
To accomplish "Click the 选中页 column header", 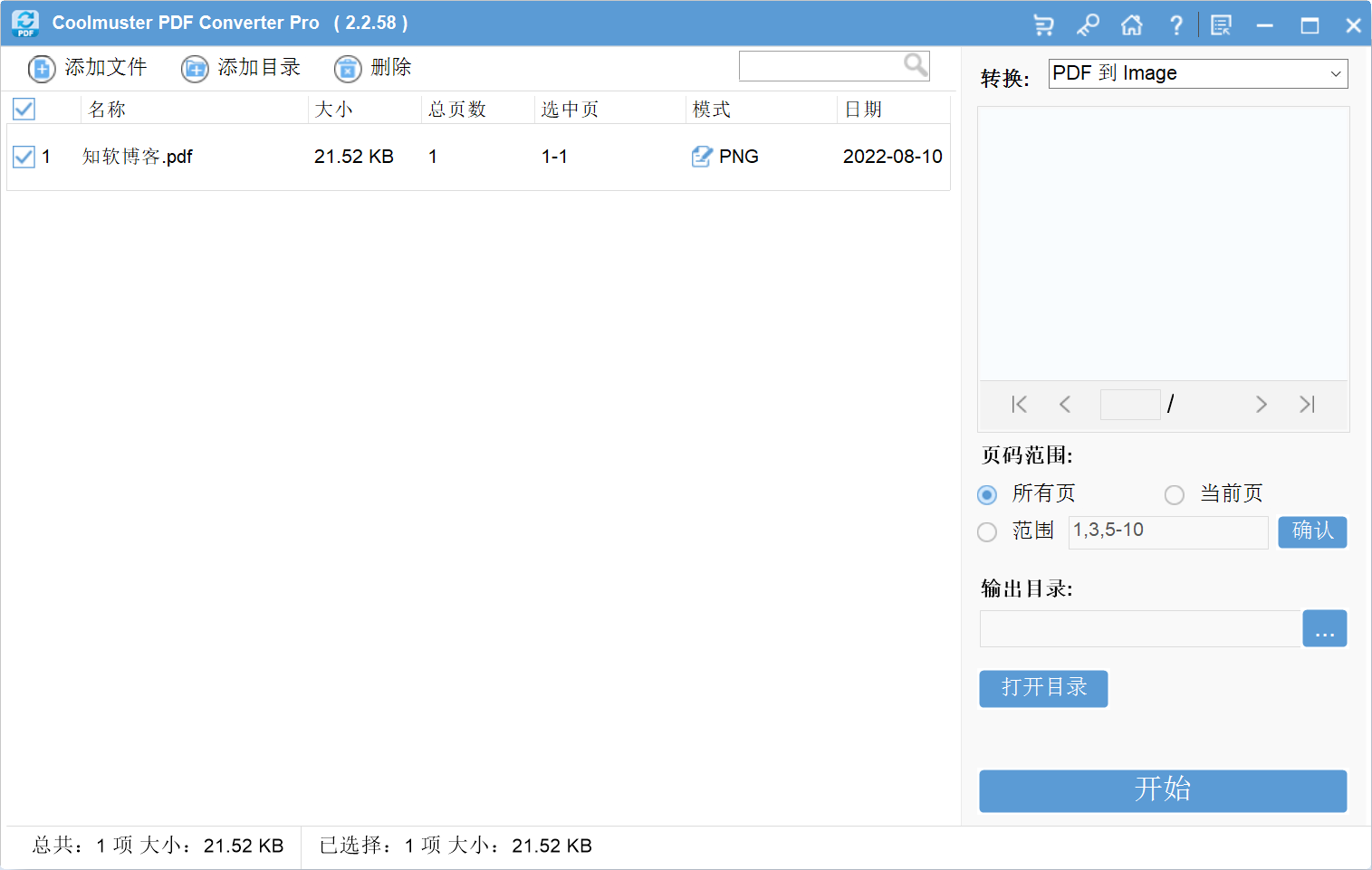I will tap(570, 110).
